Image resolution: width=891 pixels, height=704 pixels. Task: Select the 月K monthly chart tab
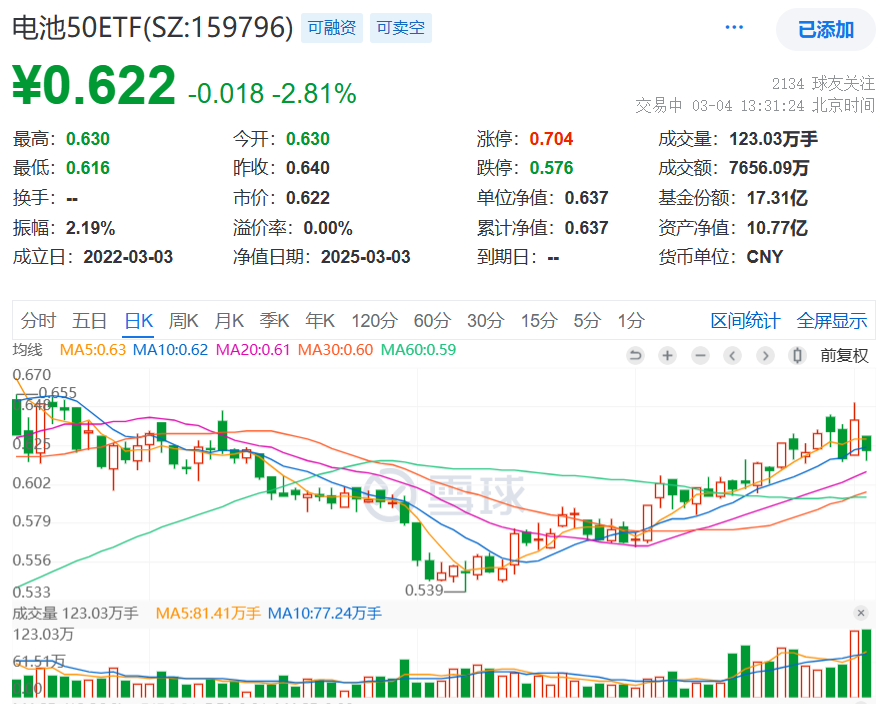pos(230,321)
